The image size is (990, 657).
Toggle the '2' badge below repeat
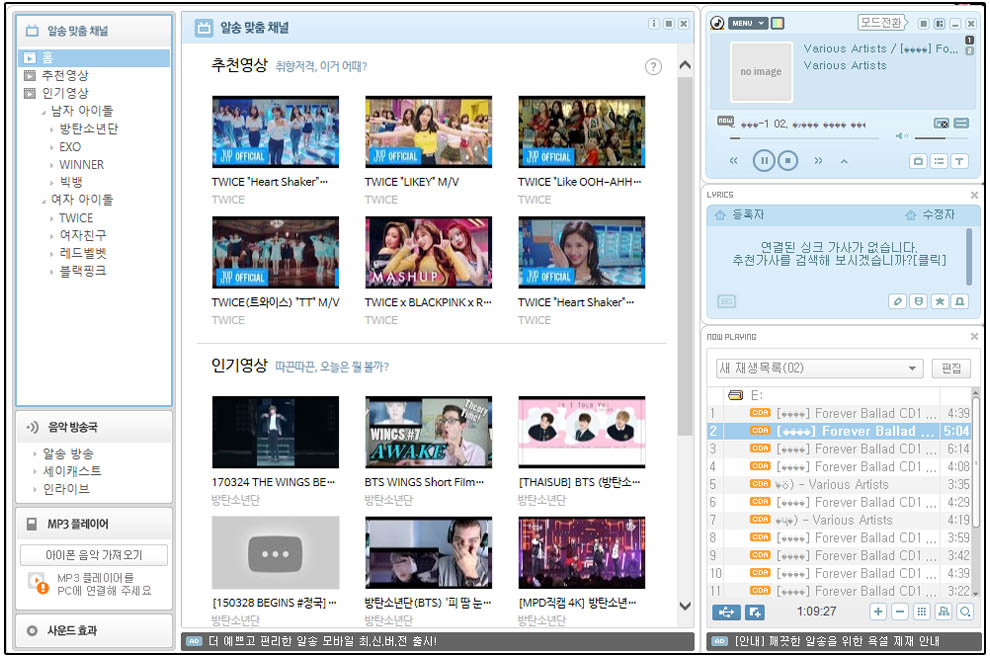point(969,50)
